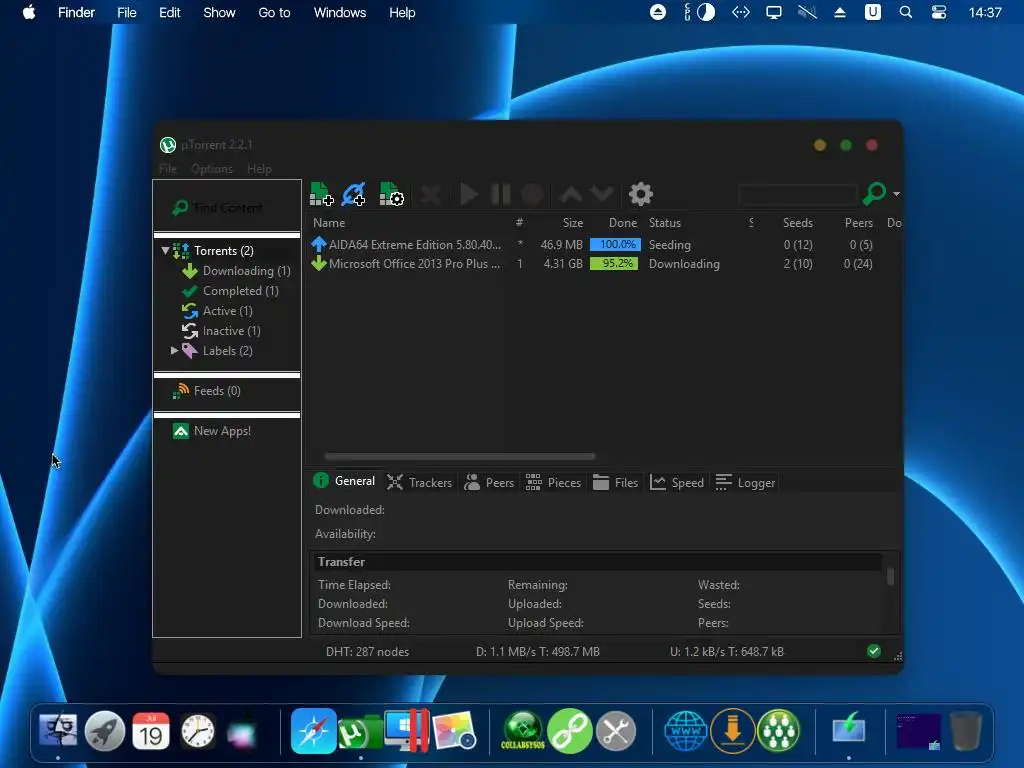This screenshot has height=768, width=1024.
Task: Switch to the Peers tab
Action: pos(489,483)
